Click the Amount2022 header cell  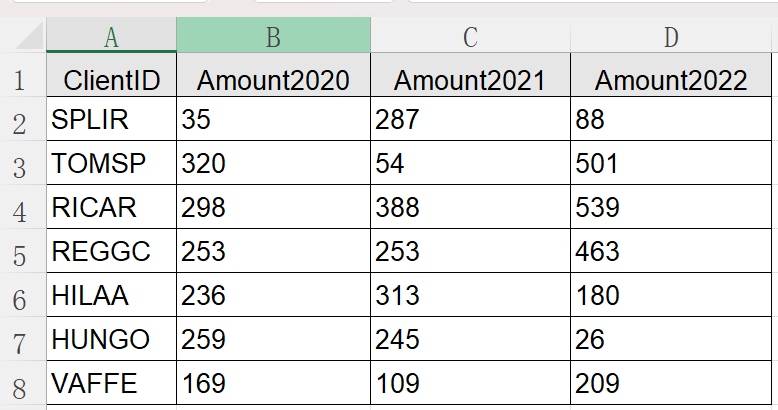[x=671, y=81]
